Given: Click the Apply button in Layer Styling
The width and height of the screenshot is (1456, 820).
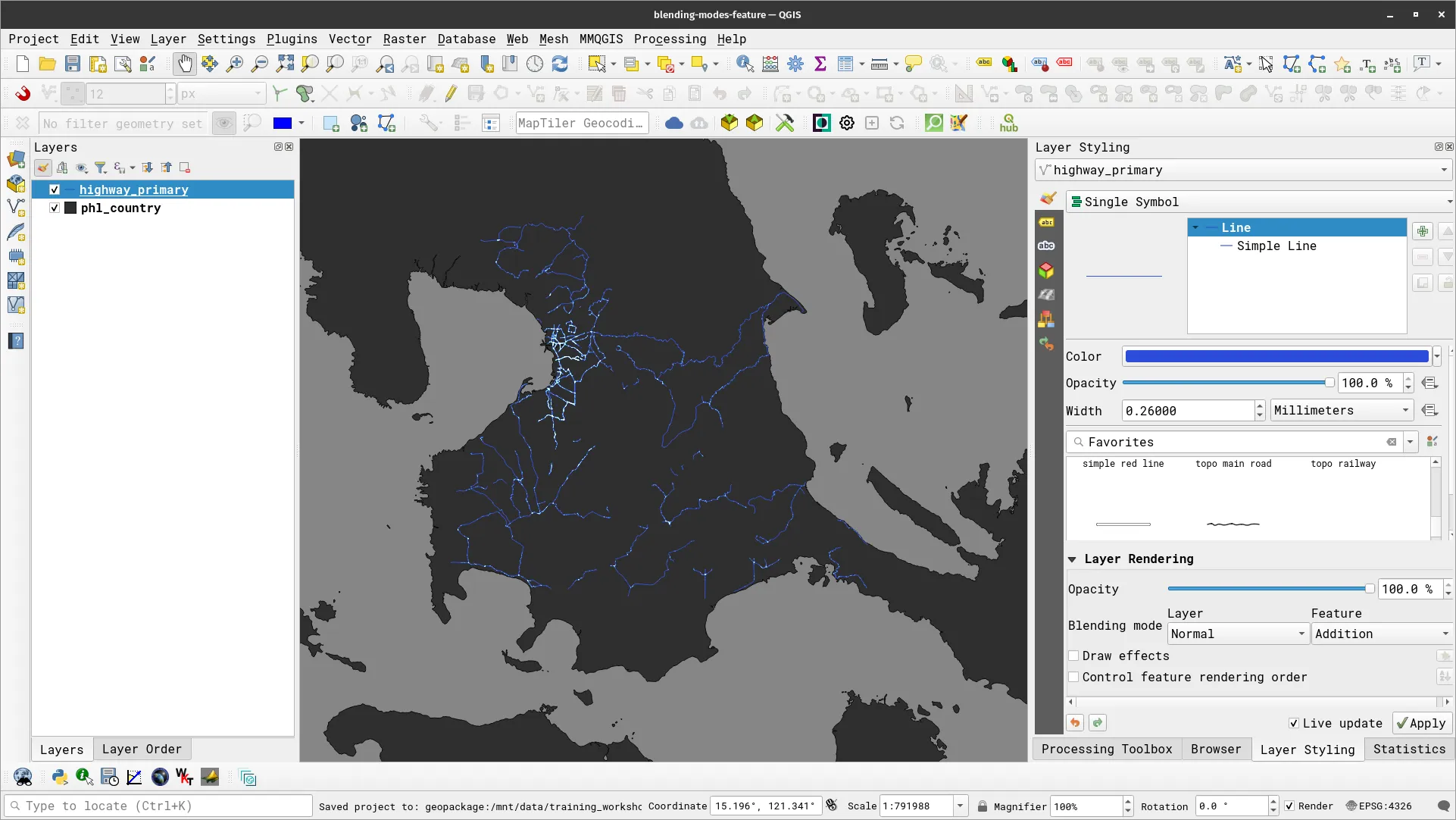Looking at the screenshot, I should (1420, 723).
